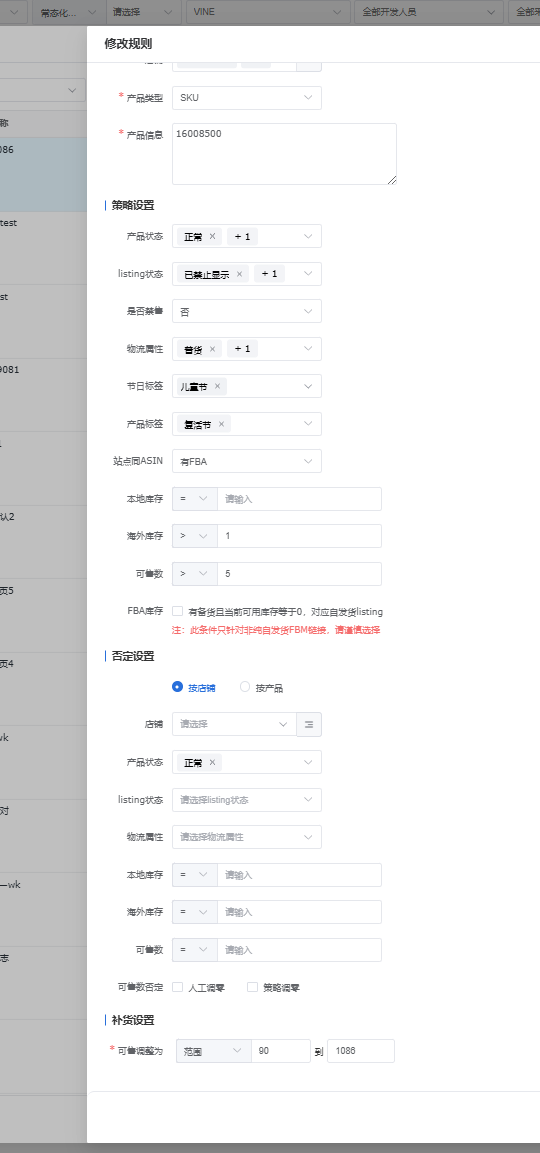This screenshot has width=540, height=1153.
Task: Click the 否定设置 section heading
Action: (133, 656)
